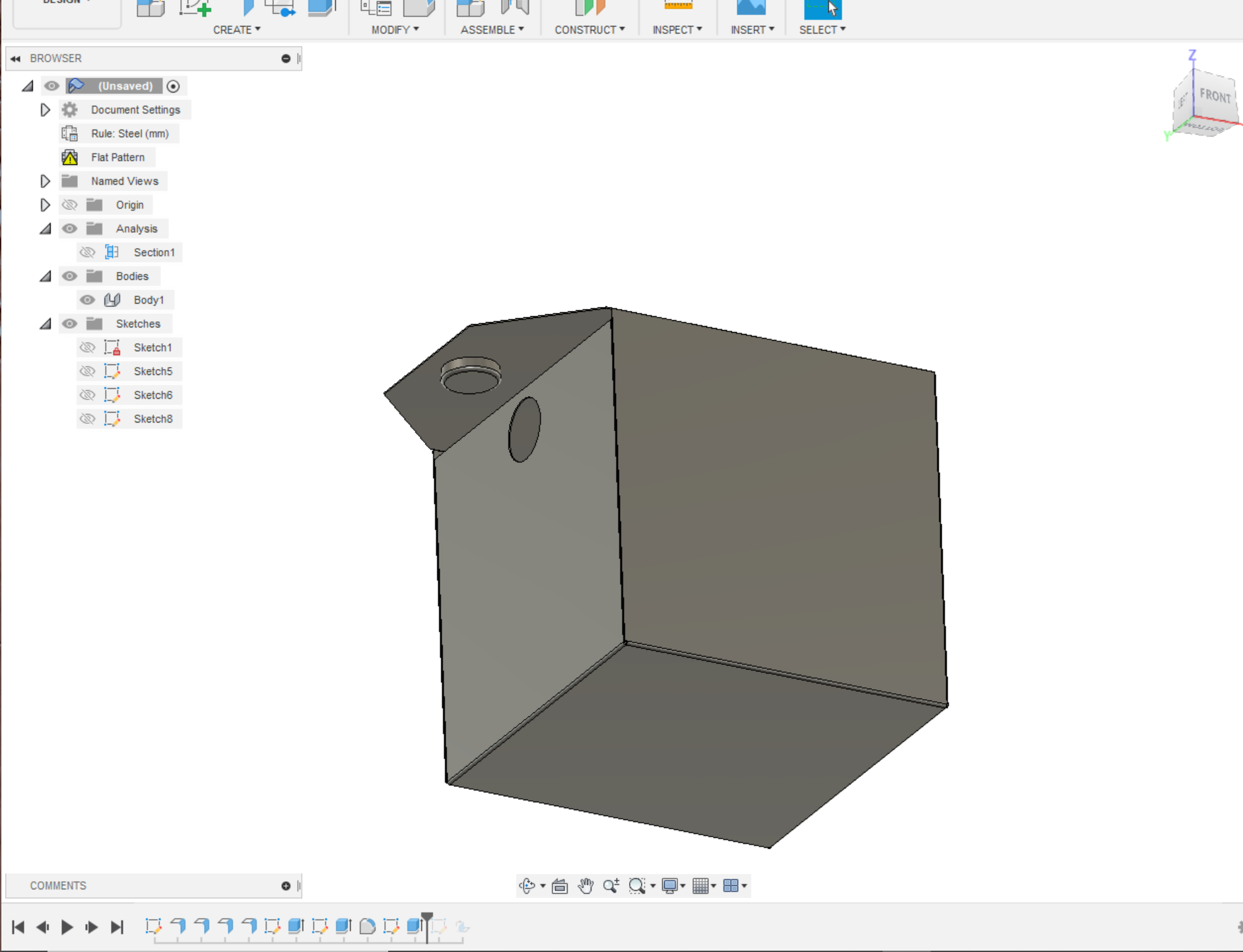Click the Flat Pattern item

click(x=118, y=157)
